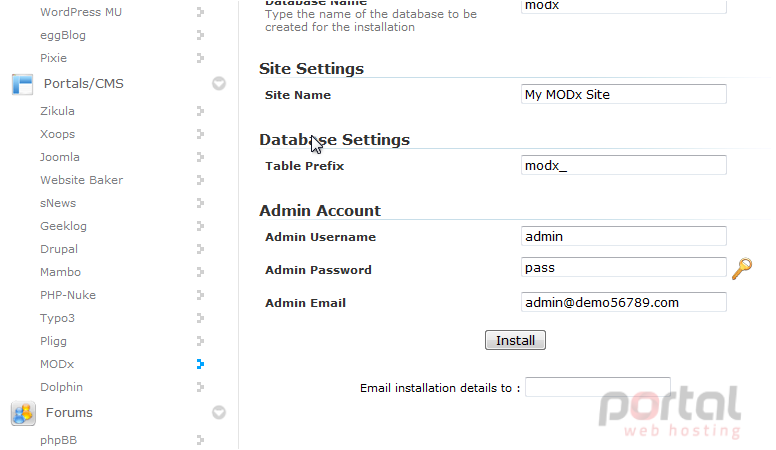776x450 pixels.
Task: Click arrow icon beside Mambo
Action: coord(200,272)
